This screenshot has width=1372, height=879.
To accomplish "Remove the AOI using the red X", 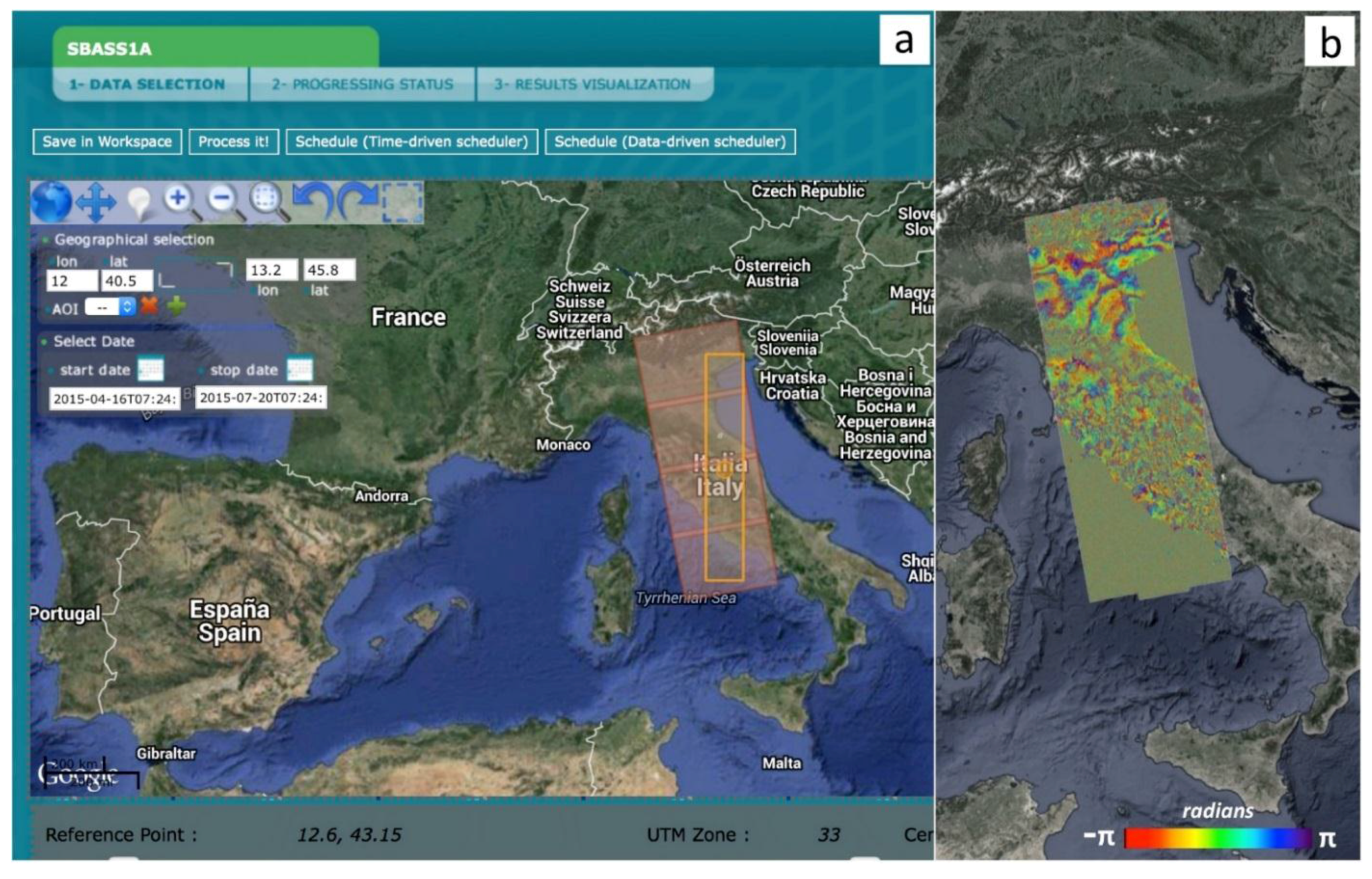I will (x=150, y=308).
